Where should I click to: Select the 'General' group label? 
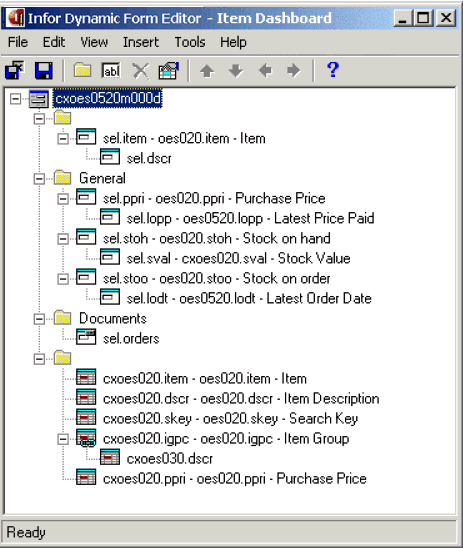pos(102,178)
